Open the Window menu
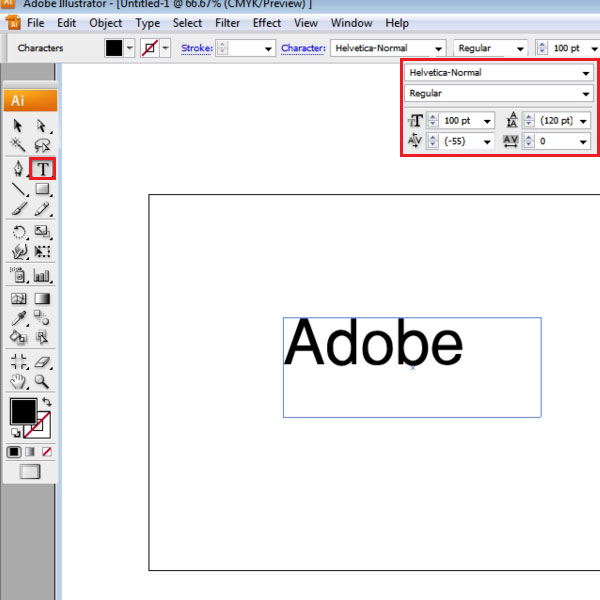Image resolution: width=600 pixels, height=600 pixels. [x=352, y=23]
